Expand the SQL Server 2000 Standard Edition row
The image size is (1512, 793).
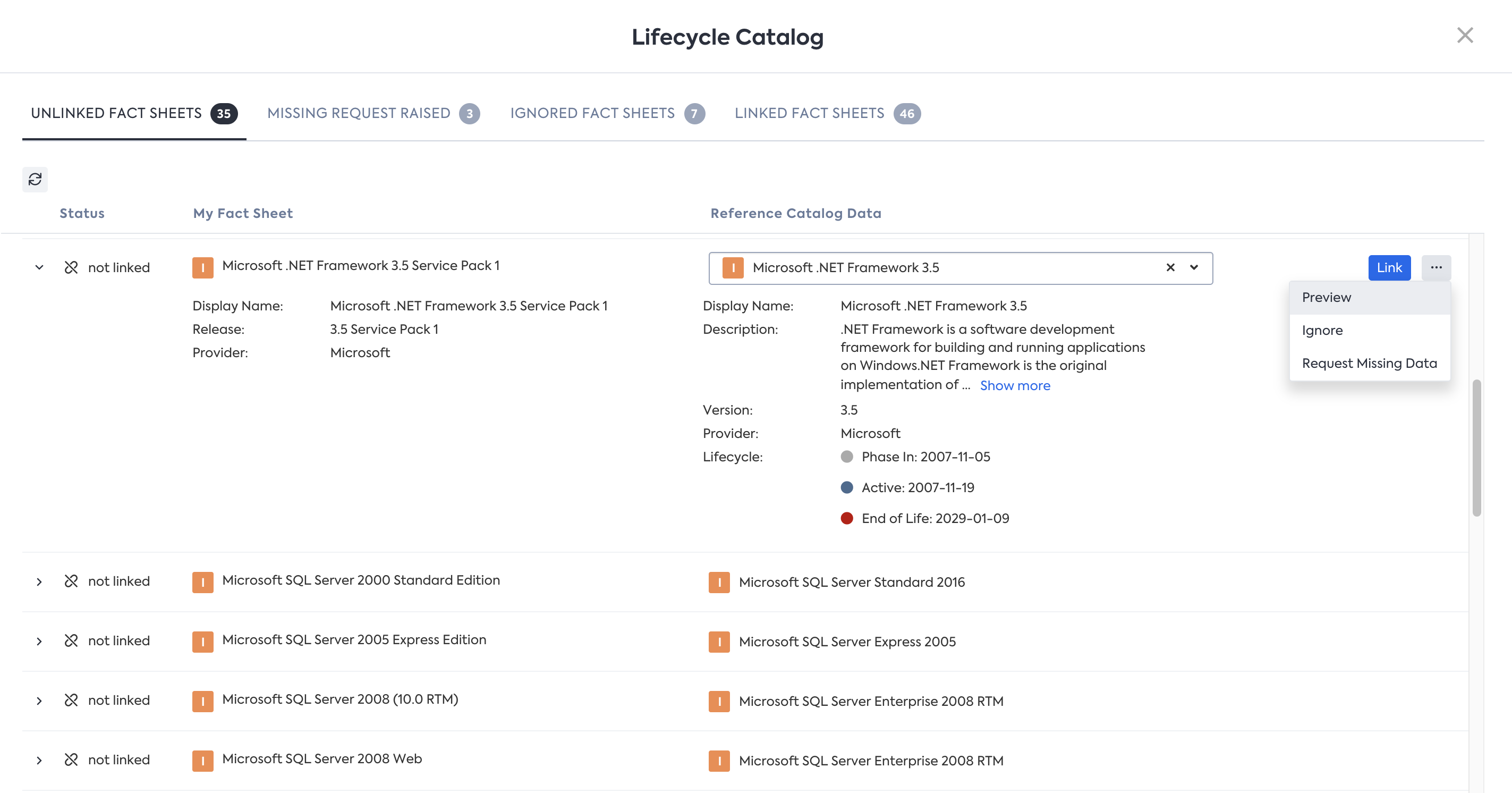[x=39, y=581]
